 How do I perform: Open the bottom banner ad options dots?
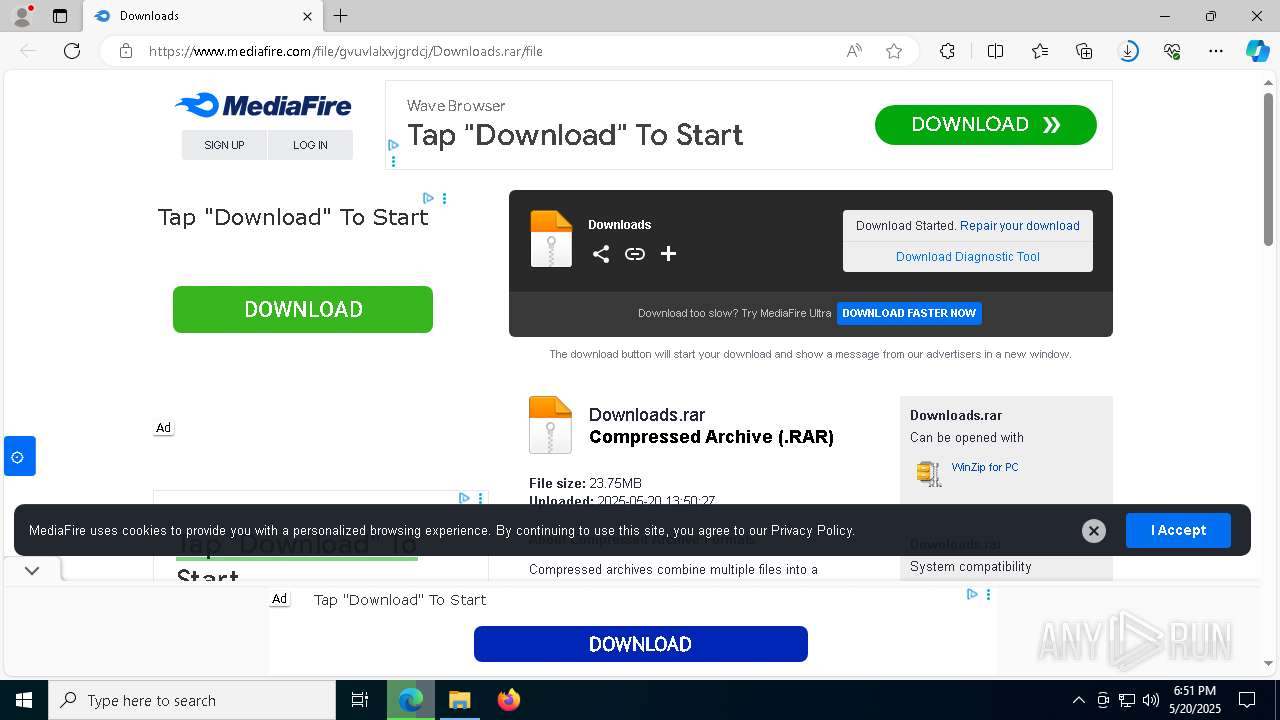click(988, 594)
